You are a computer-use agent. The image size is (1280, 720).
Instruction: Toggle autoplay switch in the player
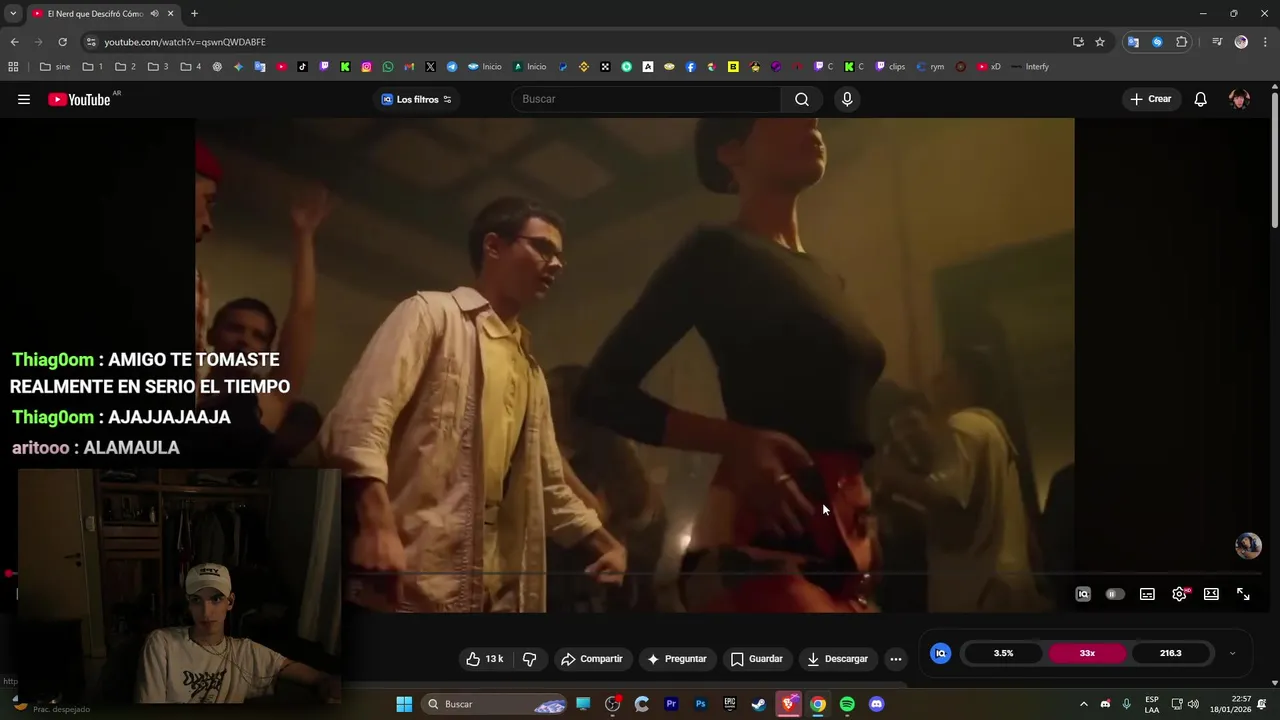point(1115,594)
